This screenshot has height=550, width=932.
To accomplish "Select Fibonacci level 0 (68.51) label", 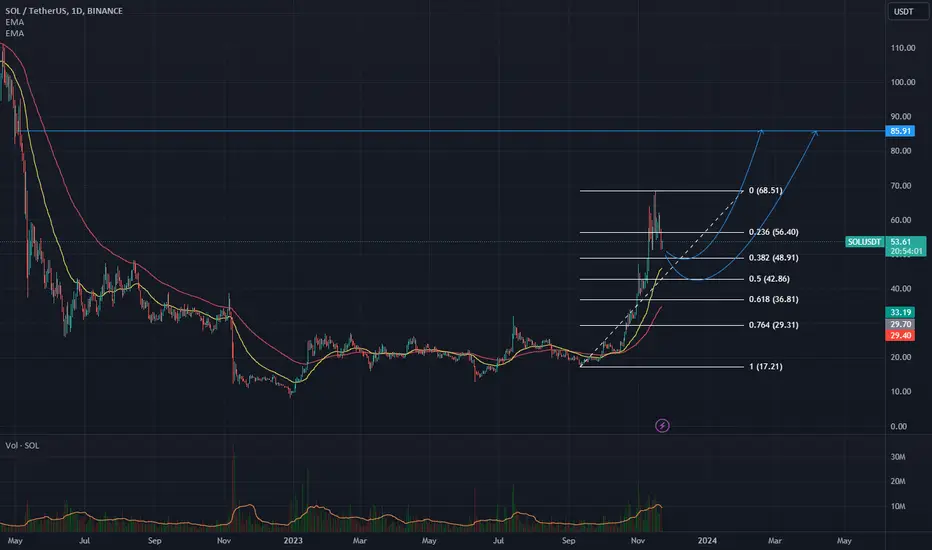I will pos(766,190).
